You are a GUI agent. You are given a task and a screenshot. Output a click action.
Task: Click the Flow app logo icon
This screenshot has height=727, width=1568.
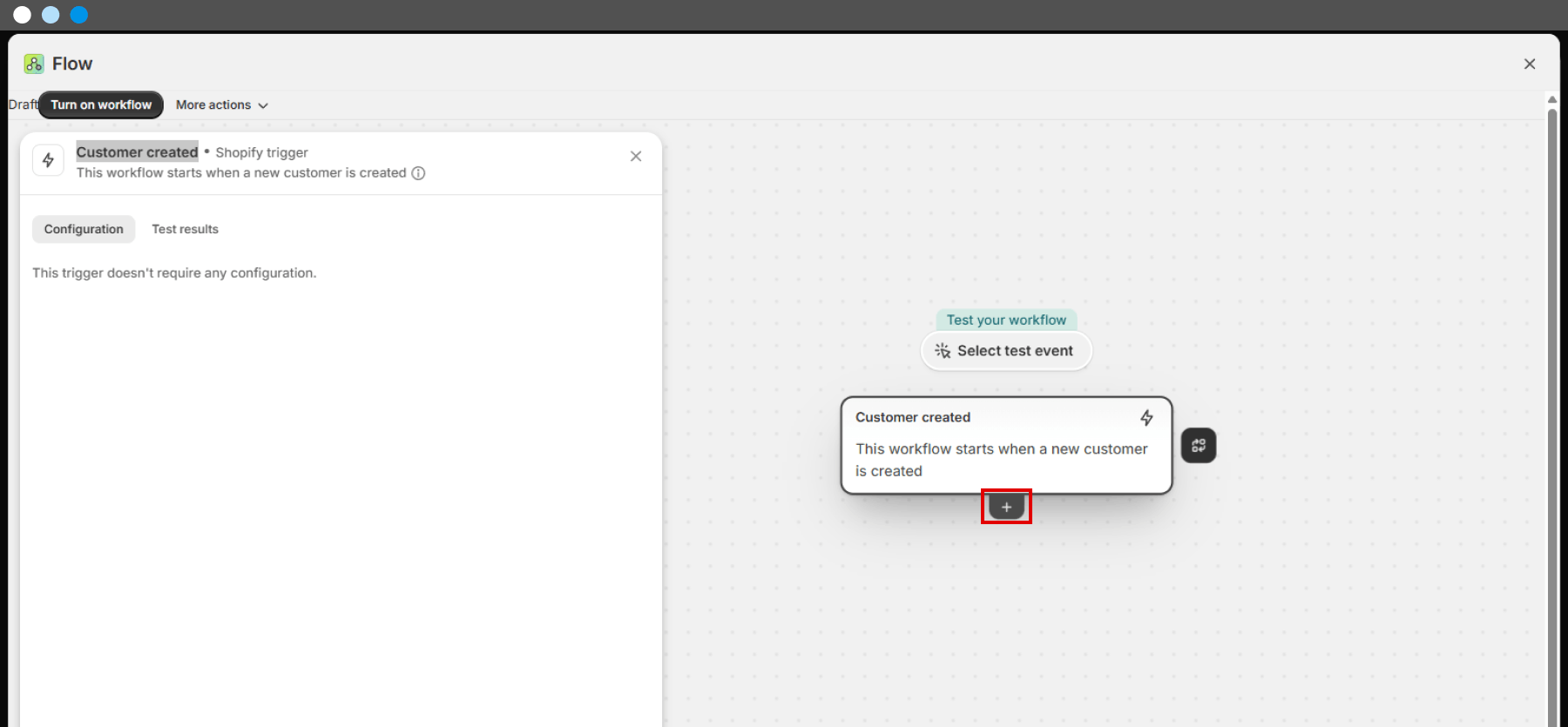(x=34, y=64)
